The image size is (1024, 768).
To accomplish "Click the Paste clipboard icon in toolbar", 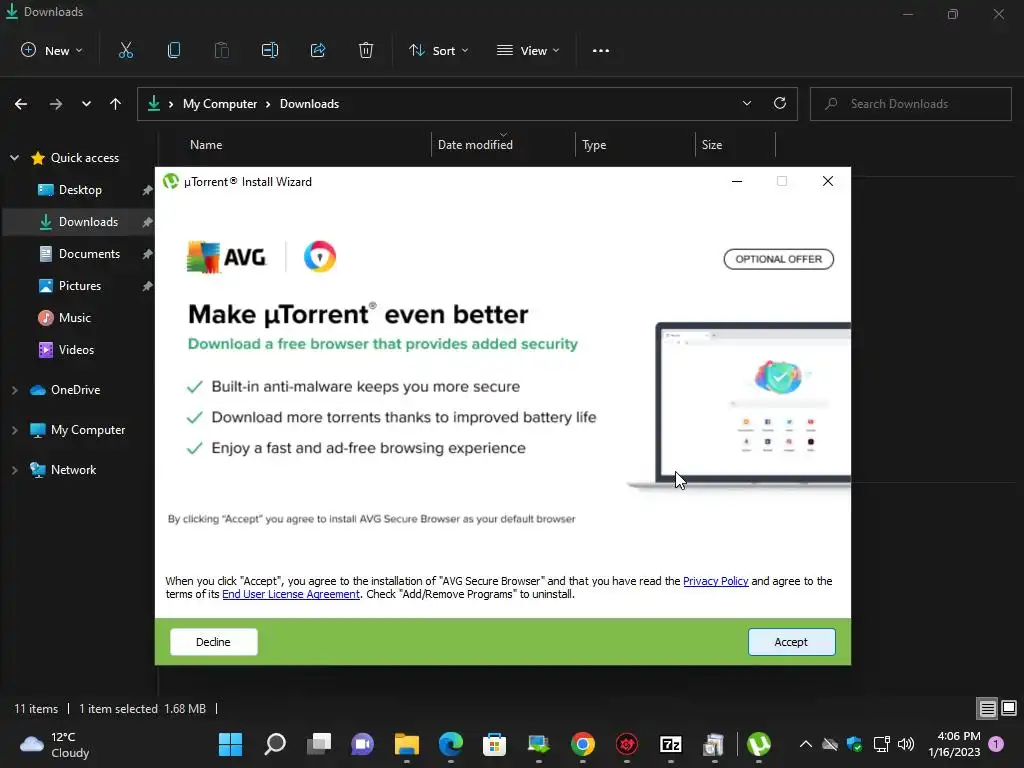I will pyautogui.click(x=221, y=50).
